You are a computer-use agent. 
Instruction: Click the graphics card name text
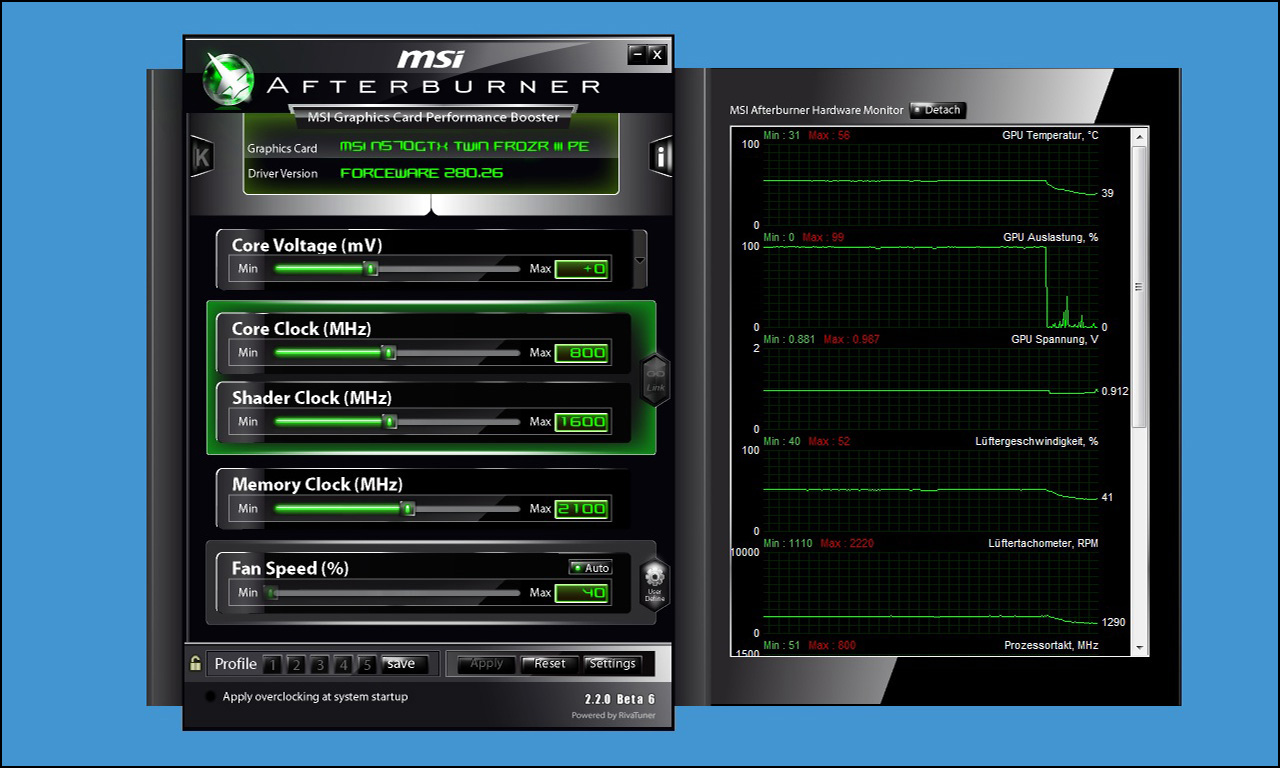coord(465,146)
